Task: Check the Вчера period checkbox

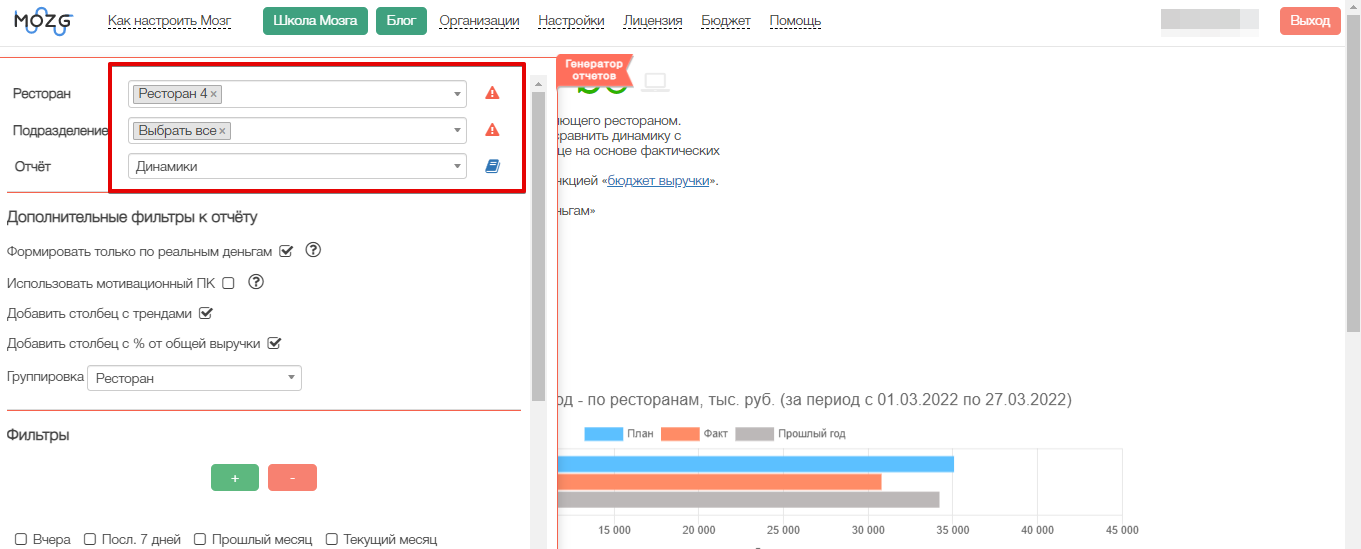Action: click(x=21, y=539)
